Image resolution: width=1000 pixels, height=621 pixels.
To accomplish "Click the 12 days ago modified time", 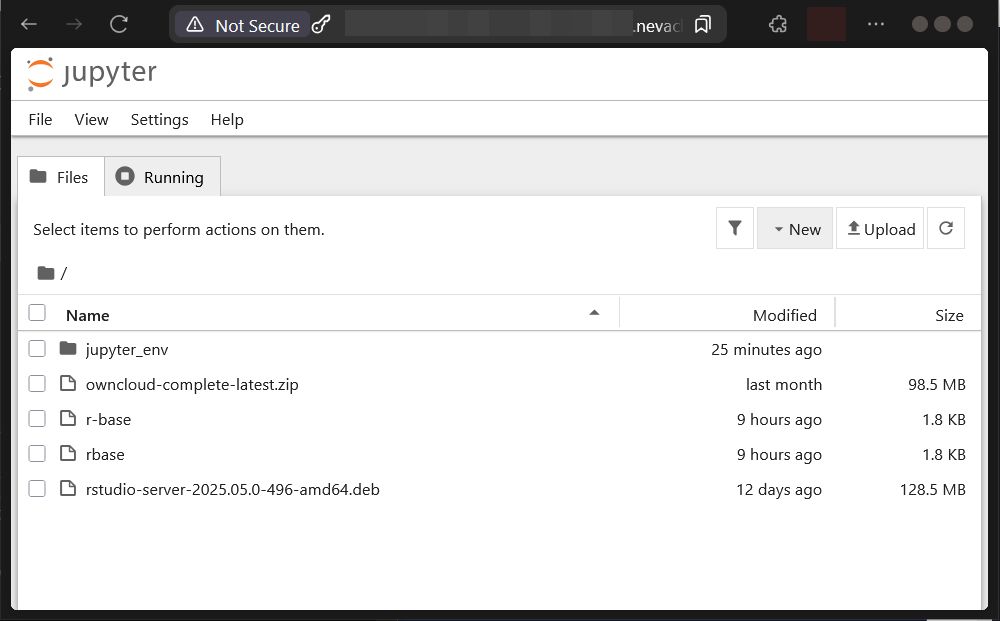I will tap(779, 490).
